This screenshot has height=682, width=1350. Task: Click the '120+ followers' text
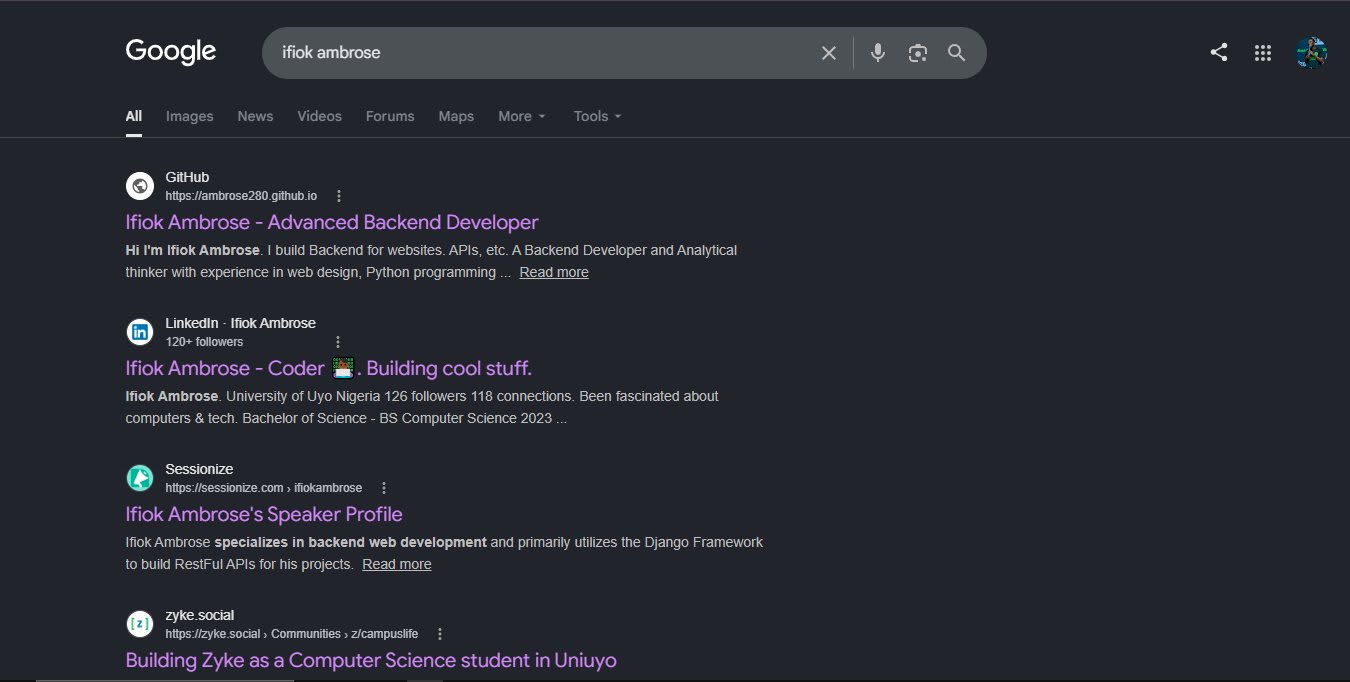pyautogui.click(x=205, y=342)
